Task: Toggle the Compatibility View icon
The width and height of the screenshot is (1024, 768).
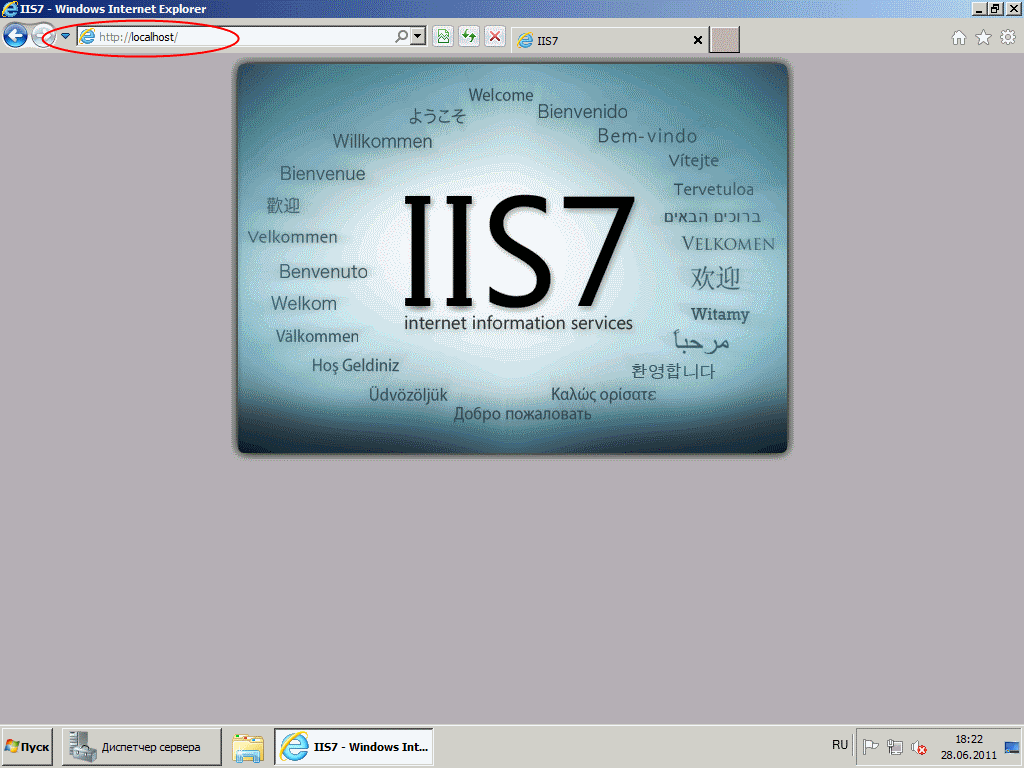Action: pyautogui.click(x=443, y=37)
